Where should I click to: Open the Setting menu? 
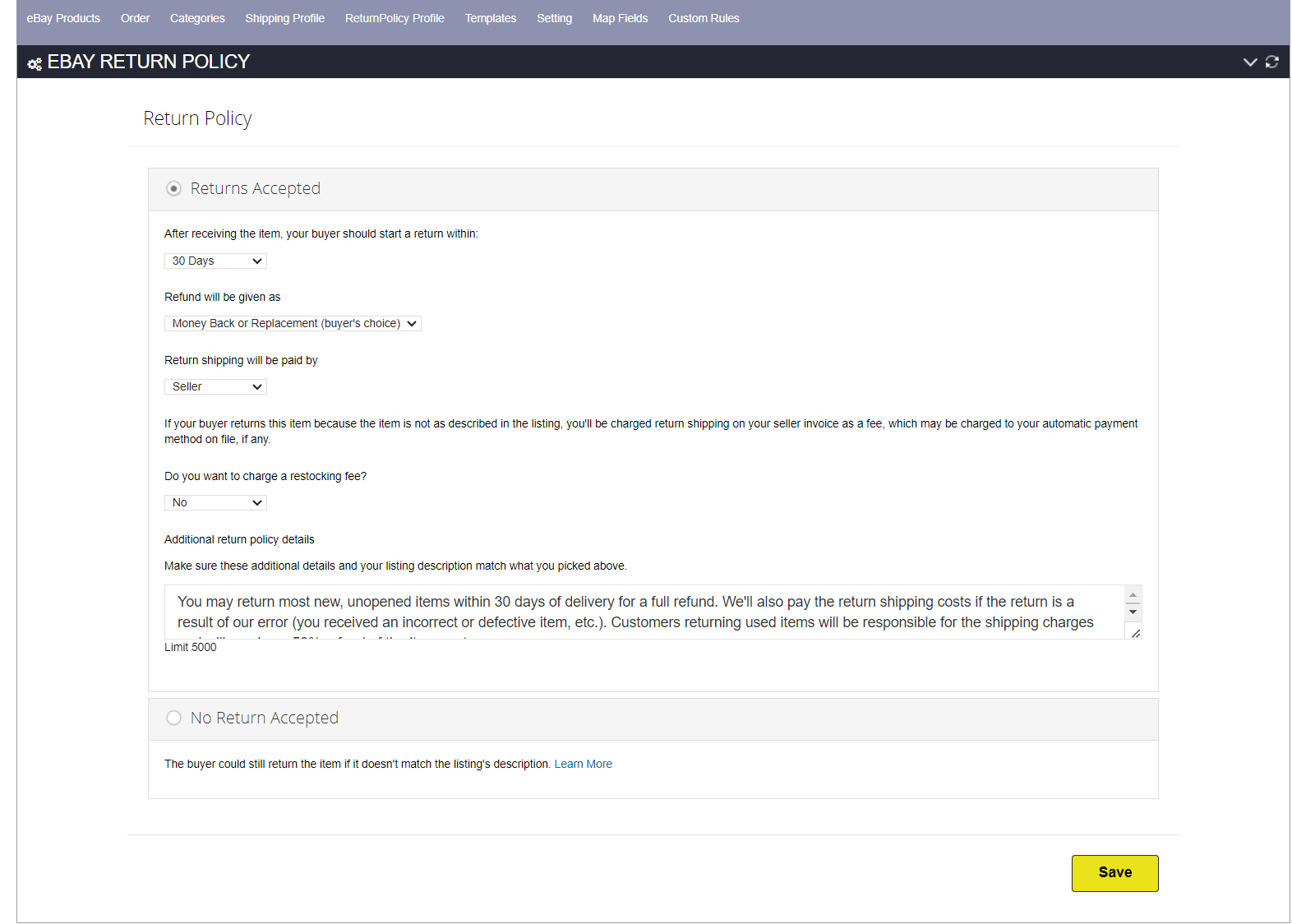[x=554, y=18]
